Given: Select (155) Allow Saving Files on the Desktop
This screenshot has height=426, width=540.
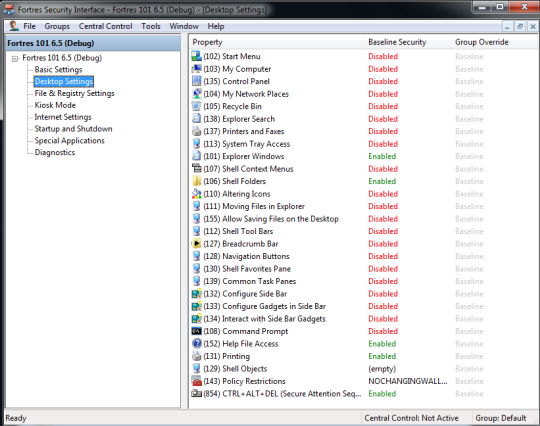Looking at the screenshot, I should [364, 219].
